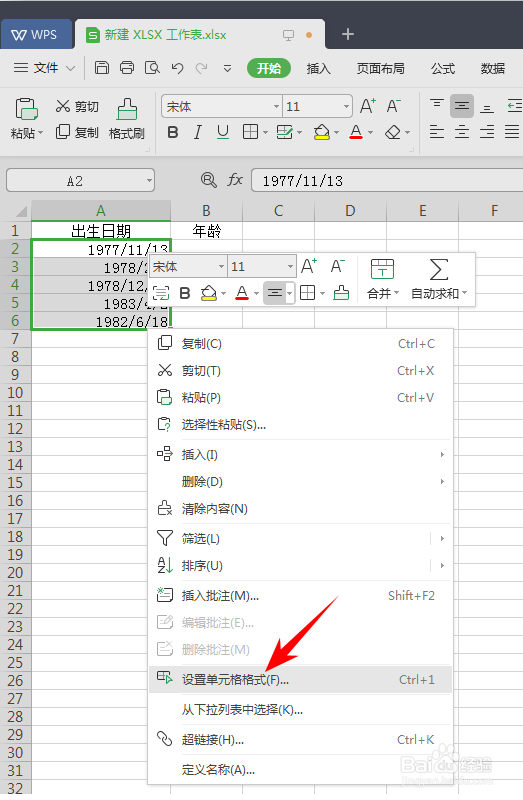Choose 插入批注(M)... in context menu
The height and width of the screenshot is (800, 523).
coord(300,595)
